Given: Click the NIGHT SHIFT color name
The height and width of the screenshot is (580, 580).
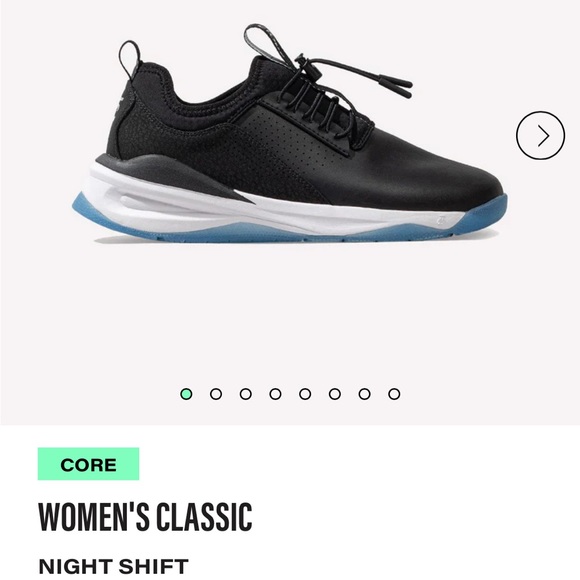Looking at the screenshot, I should click(114, 566).
